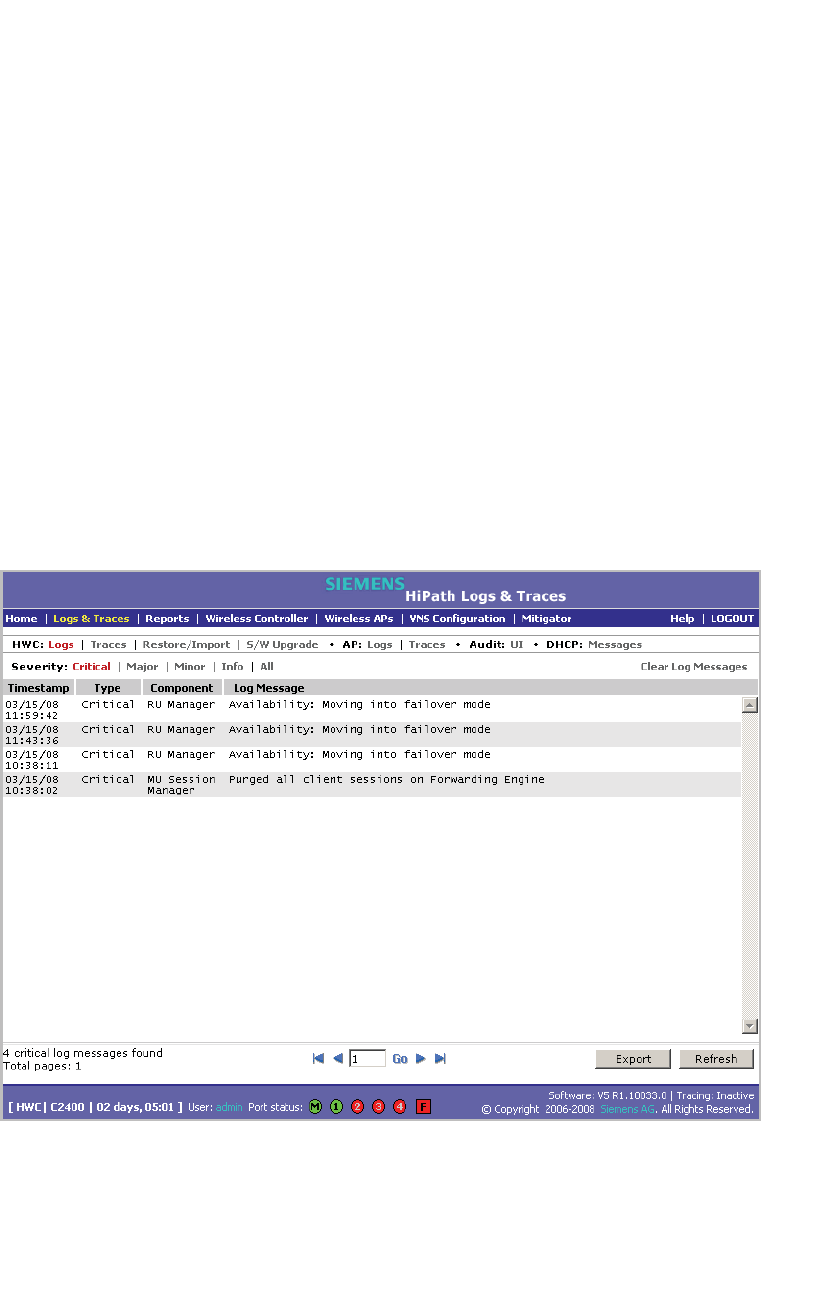Open AP Traces tab
The height and width of the screenshot is (1313, 814).
[427, 645]
